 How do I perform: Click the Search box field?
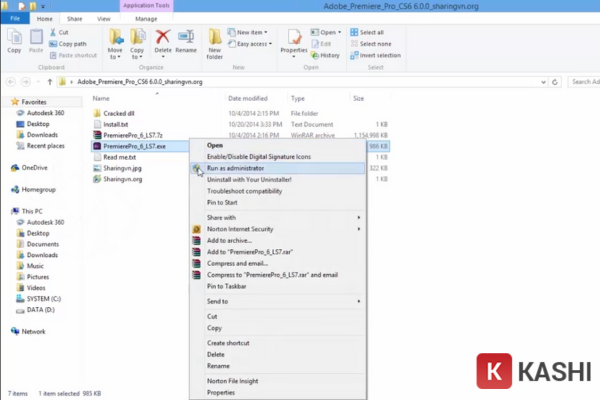tap(584, 82)
